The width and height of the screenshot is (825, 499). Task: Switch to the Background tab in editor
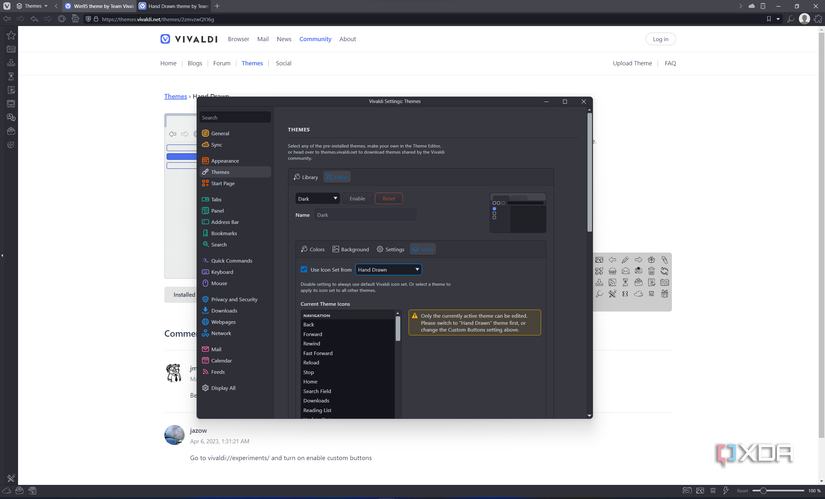(x=350, y=249)
